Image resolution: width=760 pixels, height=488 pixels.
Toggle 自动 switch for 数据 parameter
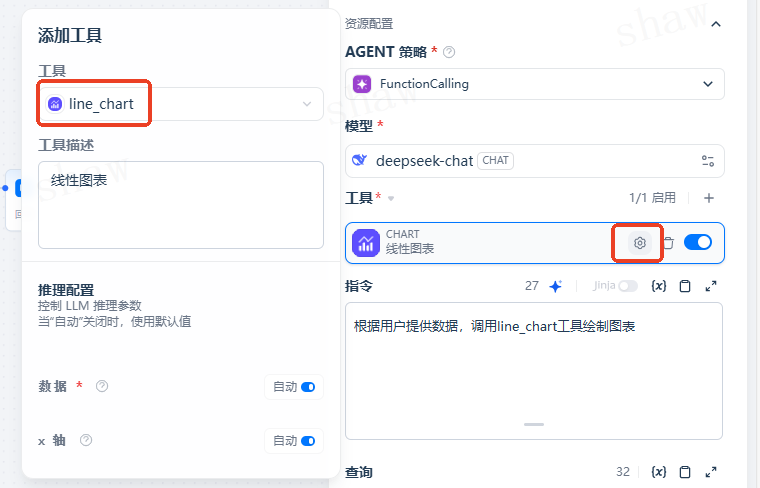coord(308,387)
